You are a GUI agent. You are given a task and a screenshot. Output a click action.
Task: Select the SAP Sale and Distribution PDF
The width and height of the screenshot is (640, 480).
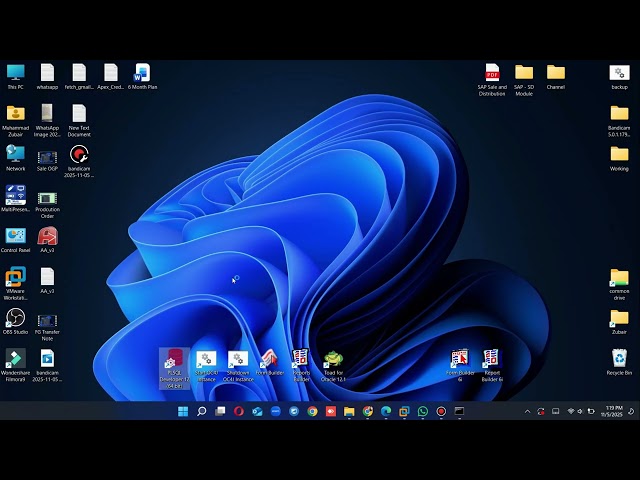click(x=492, y=80)
